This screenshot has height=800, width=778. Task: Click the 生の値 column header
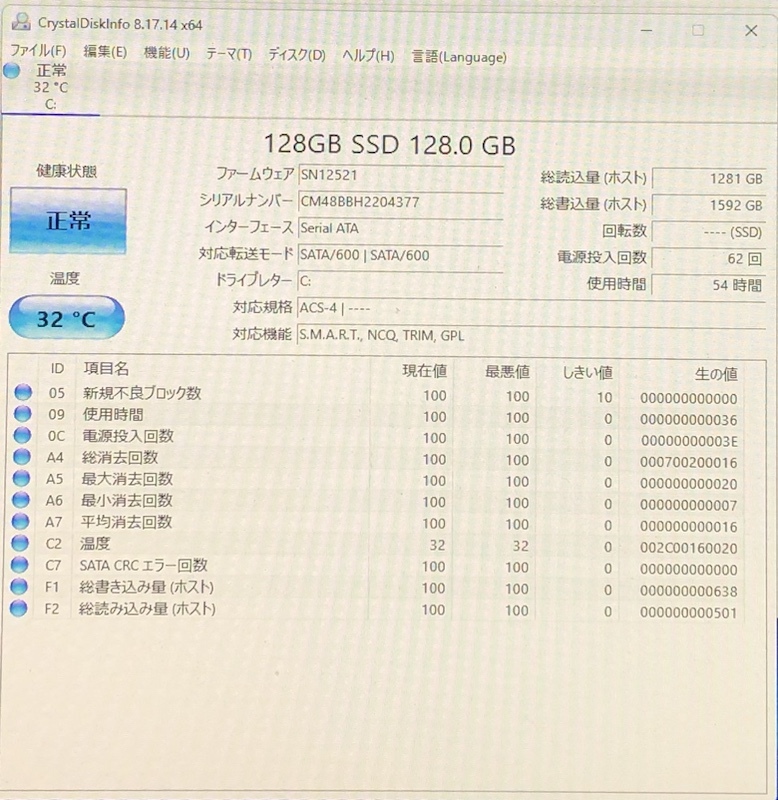click(x=716, y=374)
